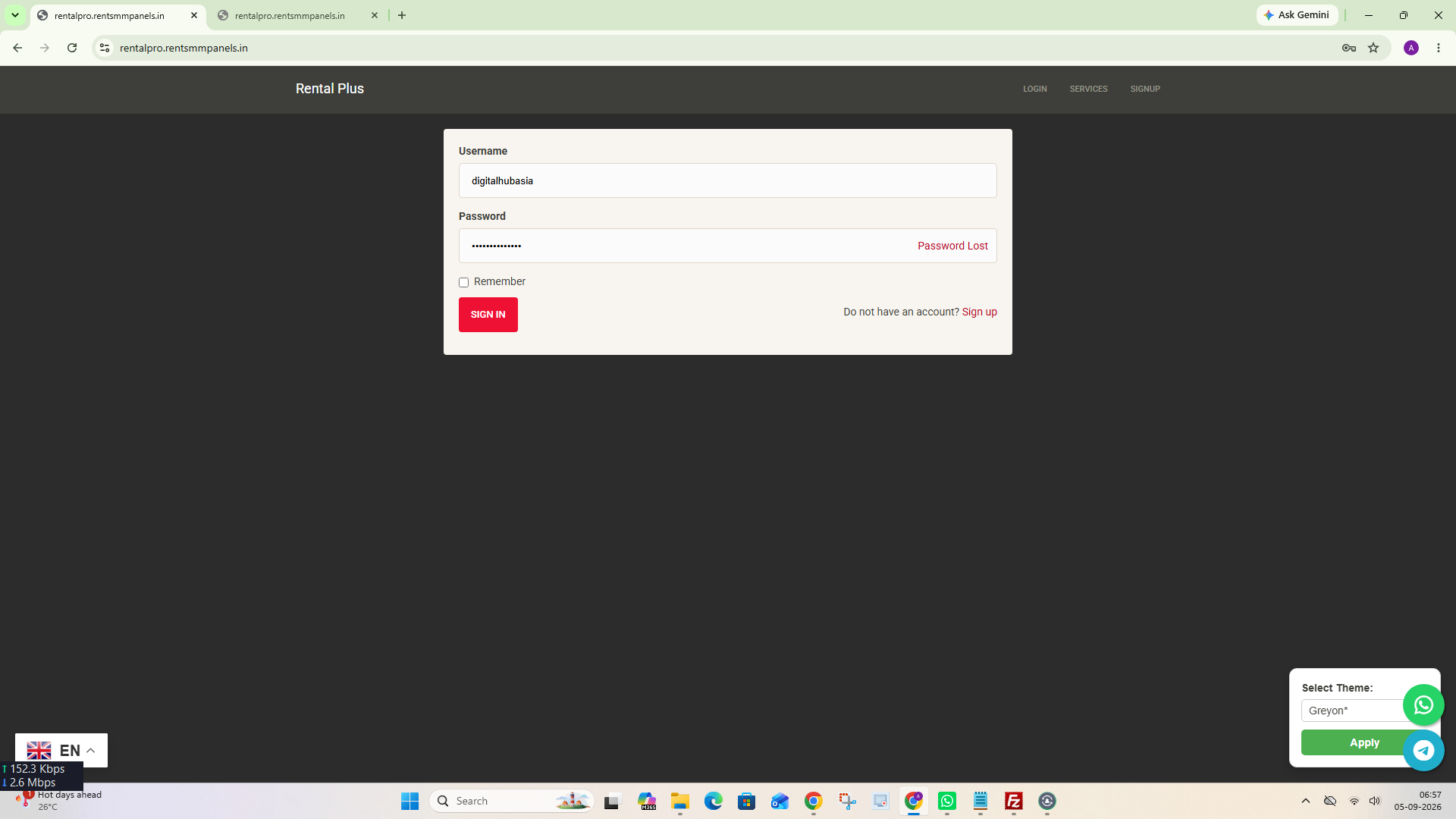Open LOGIN nav item
The width and height of the screenshot is (1456, 819).
[1034, 89]
